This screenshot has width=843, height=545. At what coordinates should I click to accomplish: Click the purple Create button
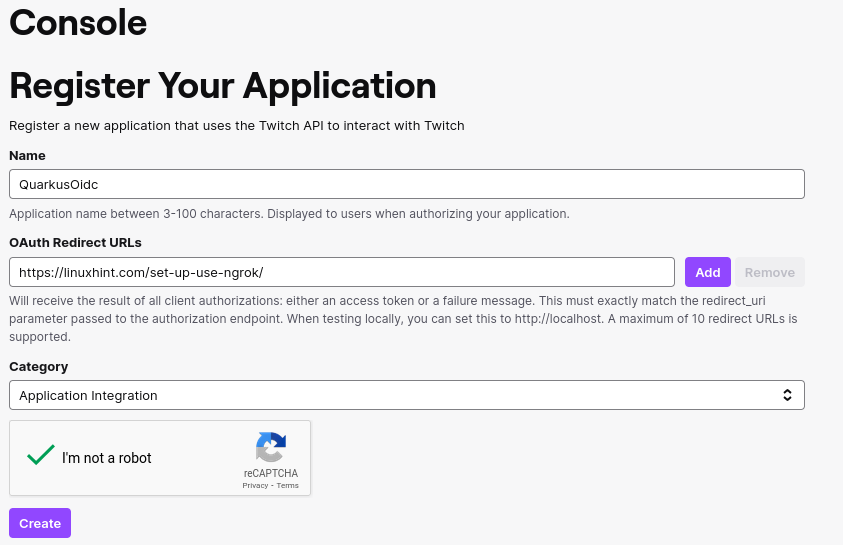click(x=40, y=523)
